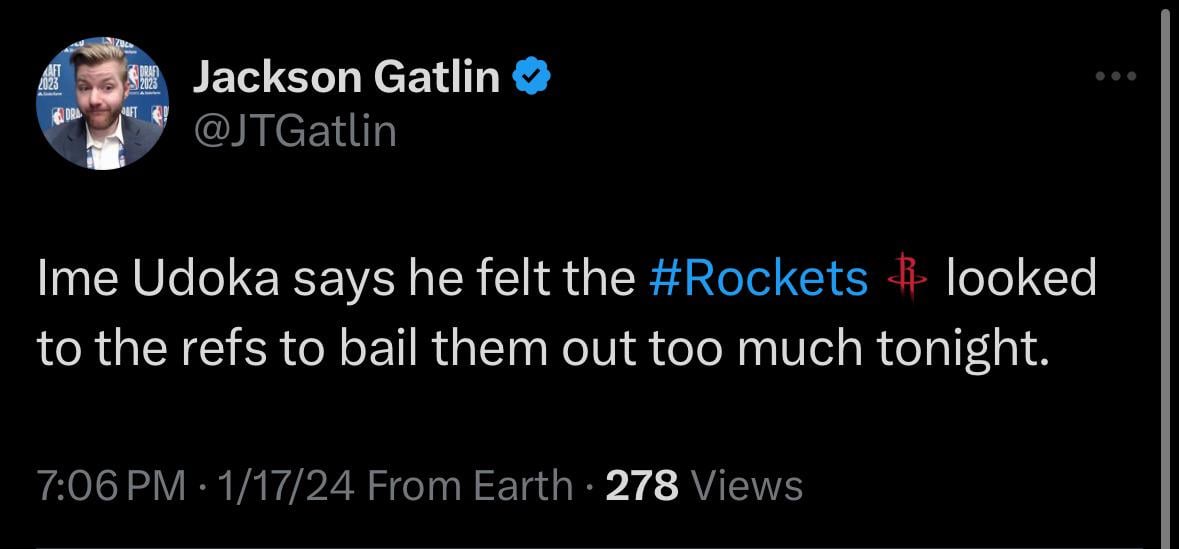
Task: Open Jackson Gatlin's profile avatar photo
Action: [x=103, y=104]
